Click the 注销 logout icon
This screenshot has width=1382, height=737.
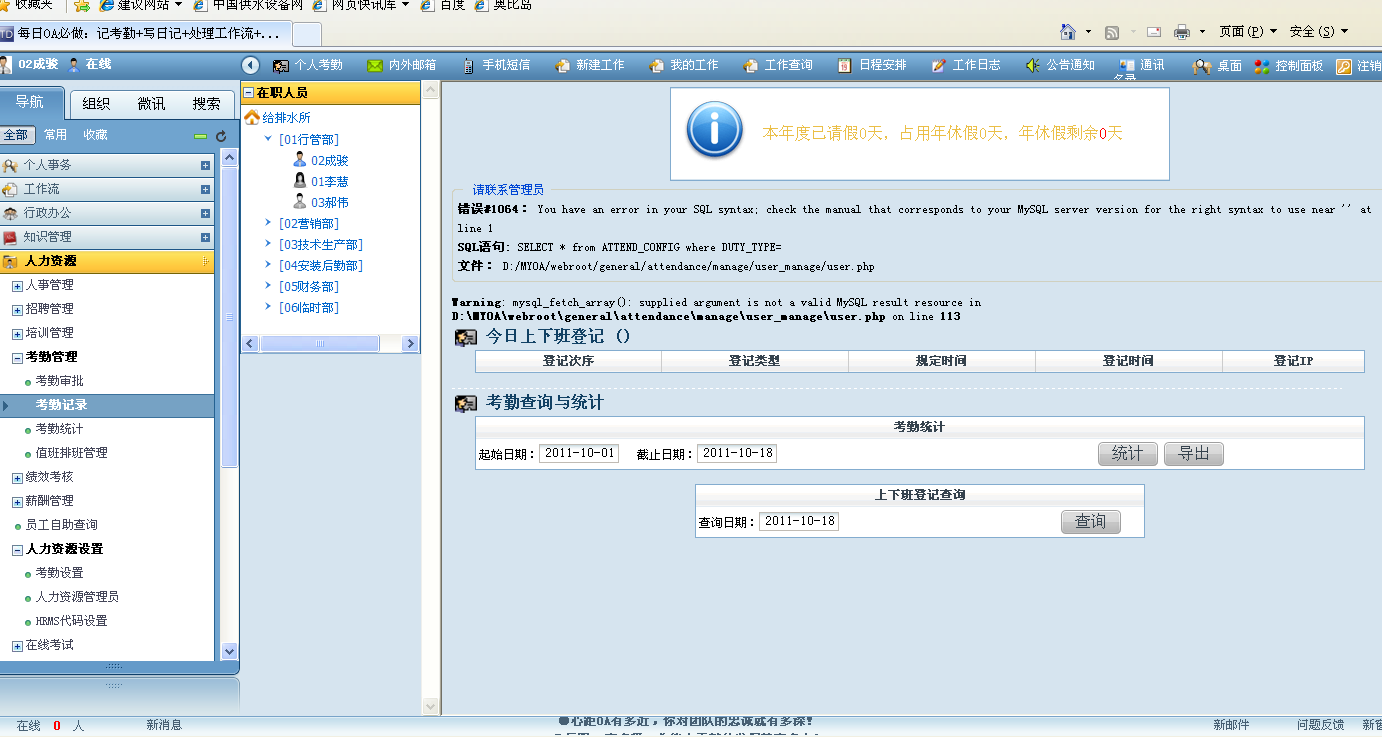[1344, 67]
